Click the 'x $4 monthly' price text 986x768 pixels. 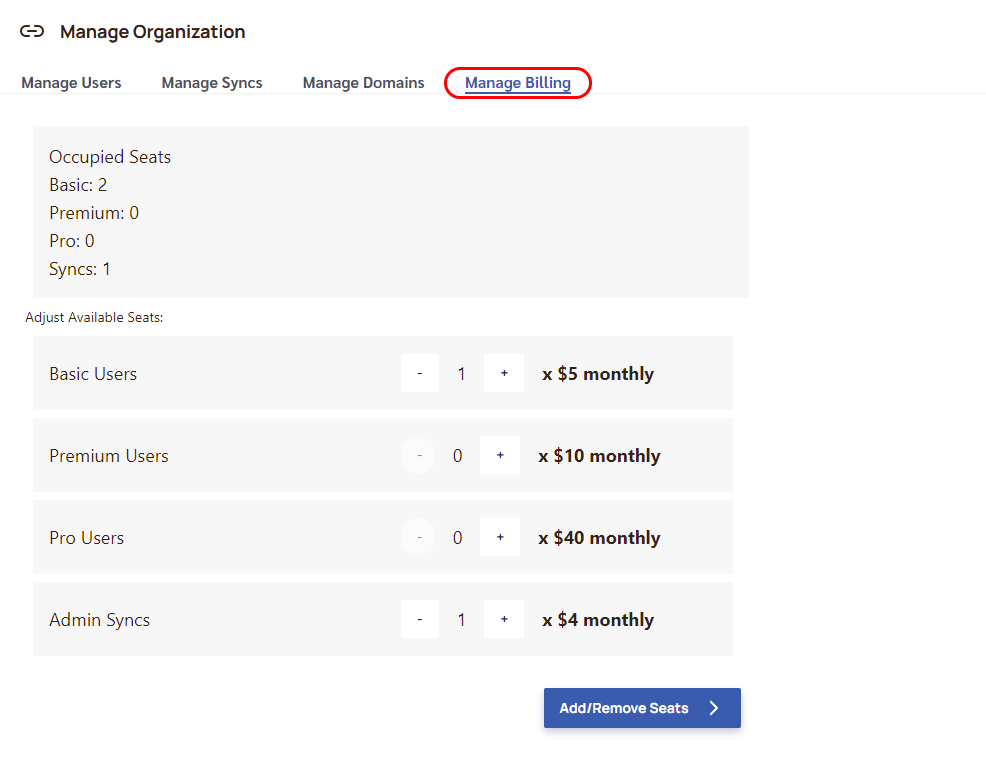point(598,620)
